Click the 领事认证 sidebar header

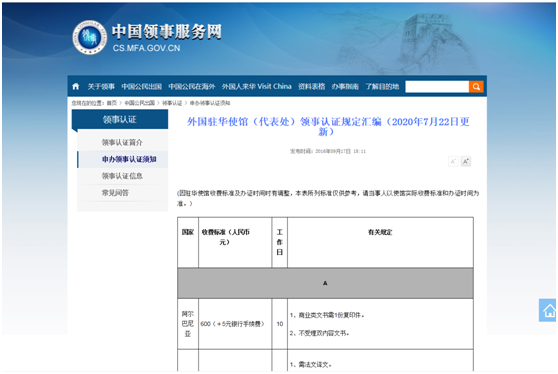[x=120, y=120]
